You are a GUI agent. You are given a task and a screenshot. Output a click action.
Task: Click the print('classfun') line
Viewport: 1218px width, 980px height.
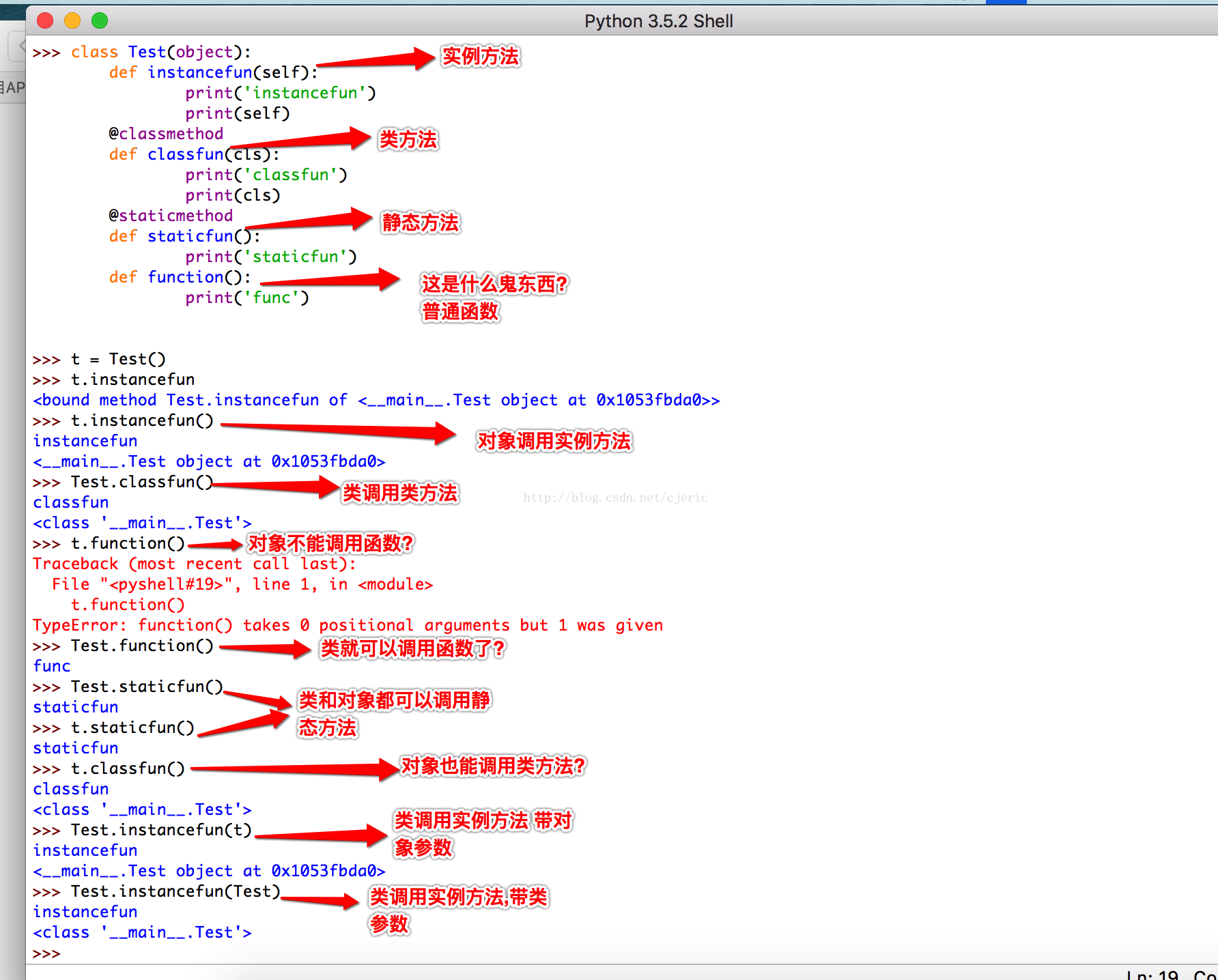pyautogui.click(x=266, y=175)
